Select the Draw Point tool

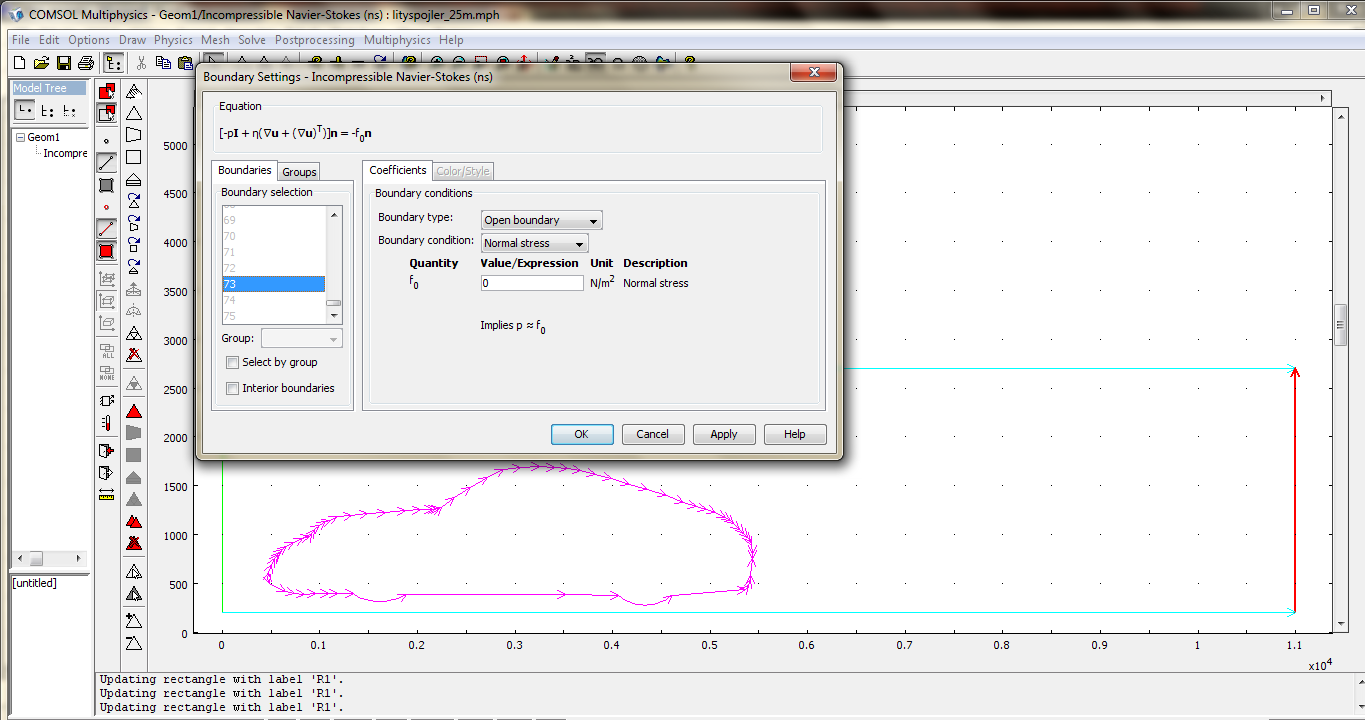[107, 141]
